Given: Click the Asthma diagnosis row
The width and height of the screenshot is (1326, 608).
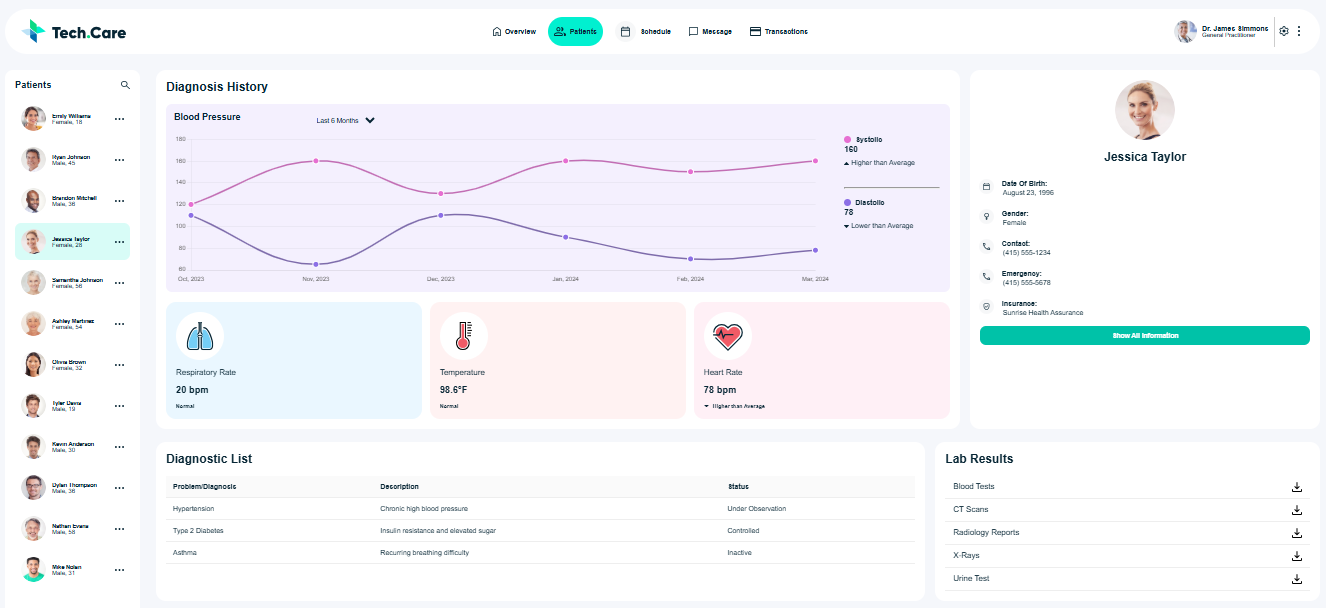Looking at the screenshot, I should tap(540, 553).
